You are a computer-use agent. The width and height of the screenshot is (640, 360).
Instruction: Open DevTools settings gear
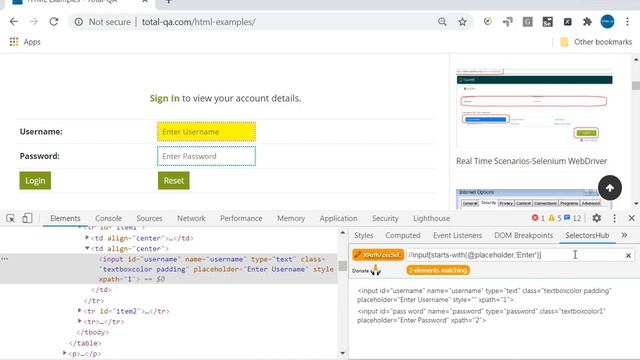(596, 218)
